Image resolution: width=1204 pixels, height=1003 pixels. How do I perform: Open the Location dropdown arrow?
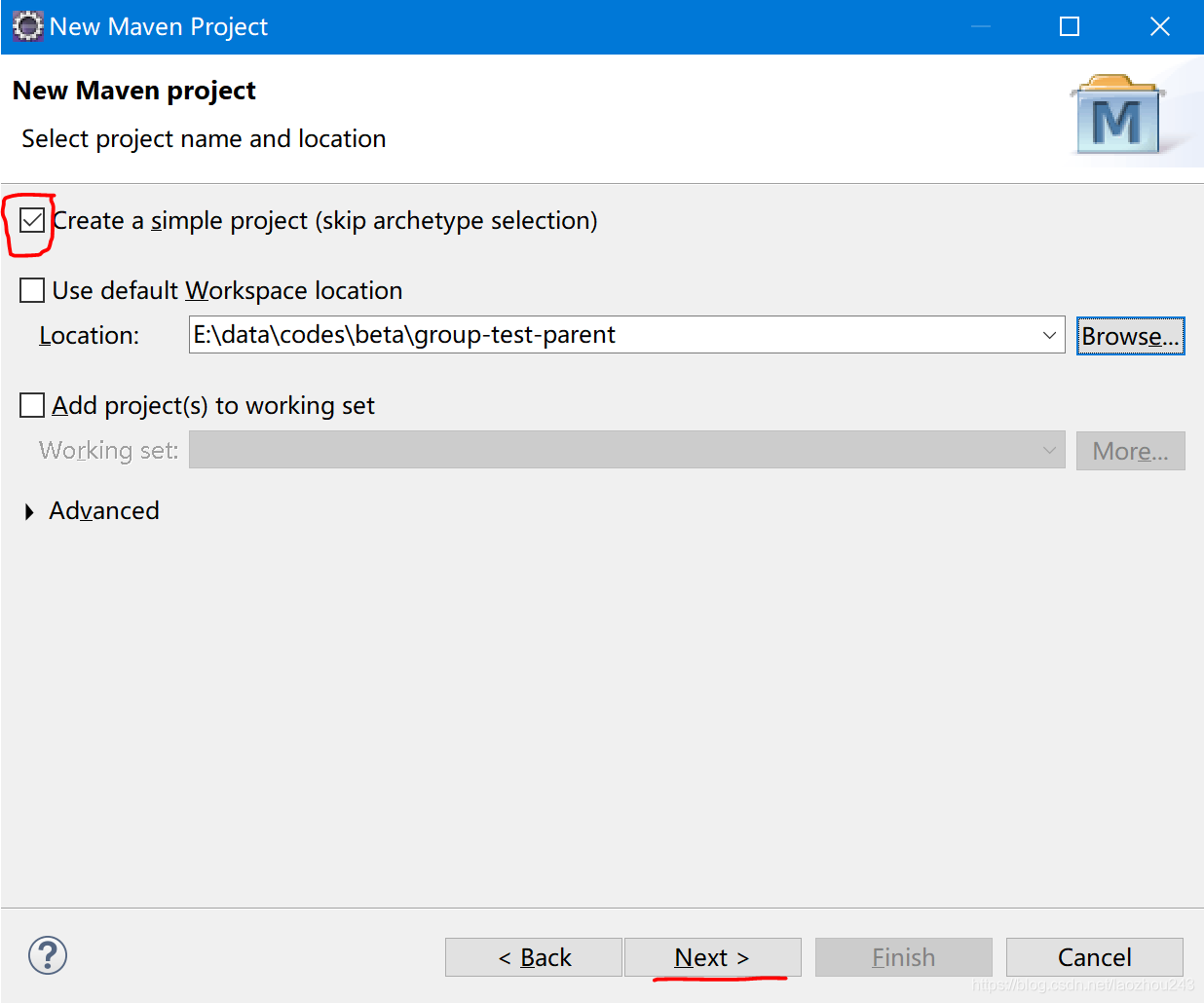(1049, 335)
